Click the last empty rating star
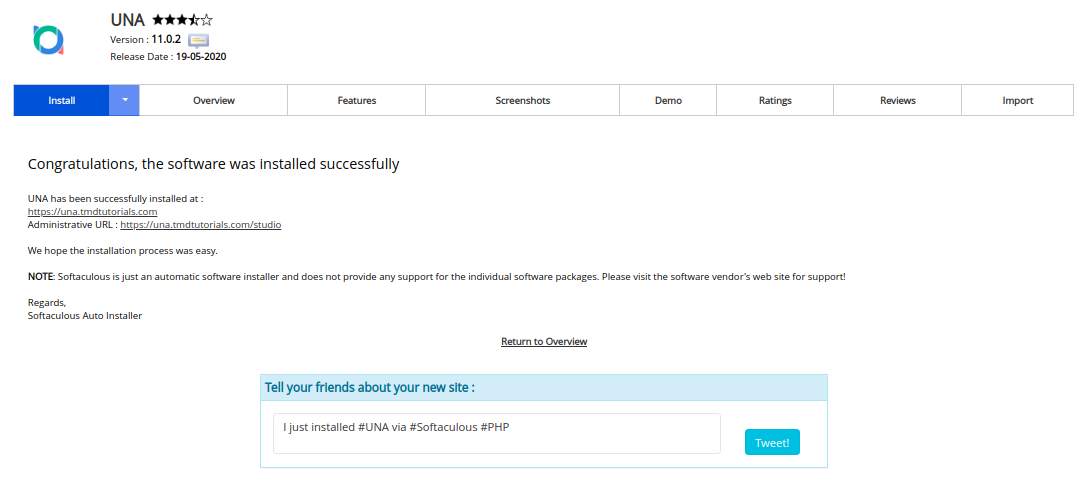 click(x=207, y=20)
